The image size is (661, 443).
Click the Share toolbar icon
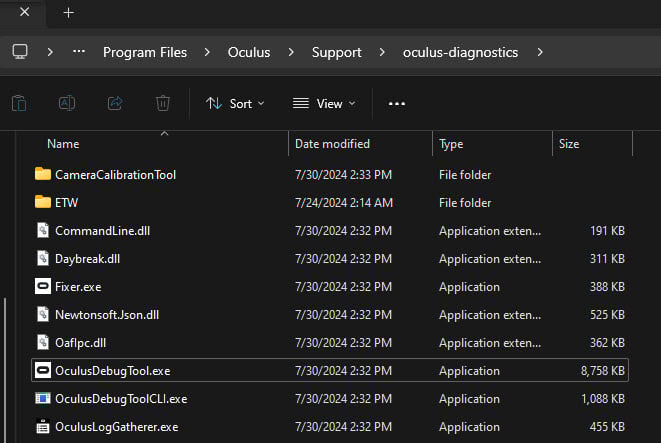(x=115, y=103)
